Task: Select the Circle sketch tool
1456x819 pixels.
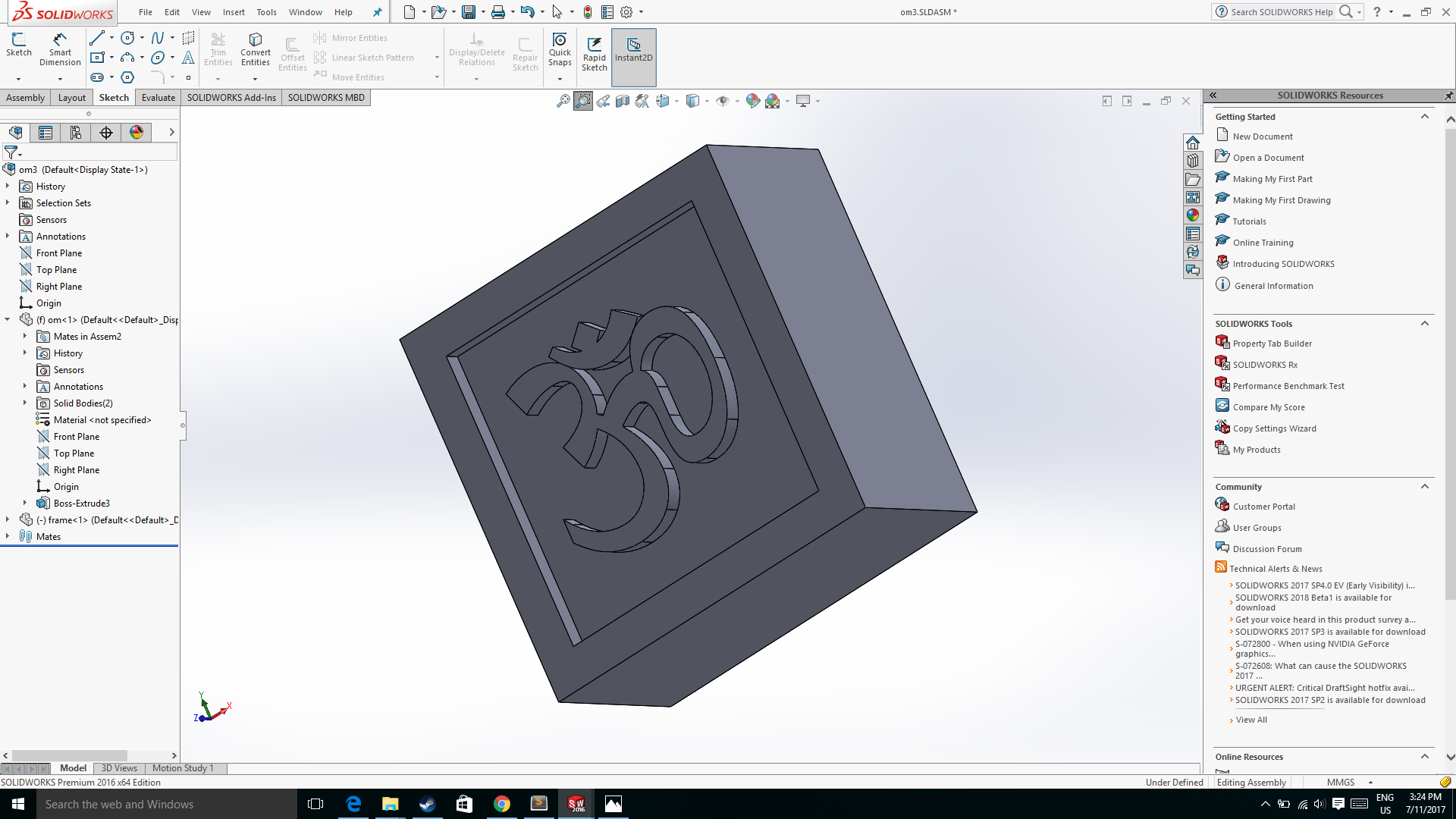Action: (x=127, y=38)
